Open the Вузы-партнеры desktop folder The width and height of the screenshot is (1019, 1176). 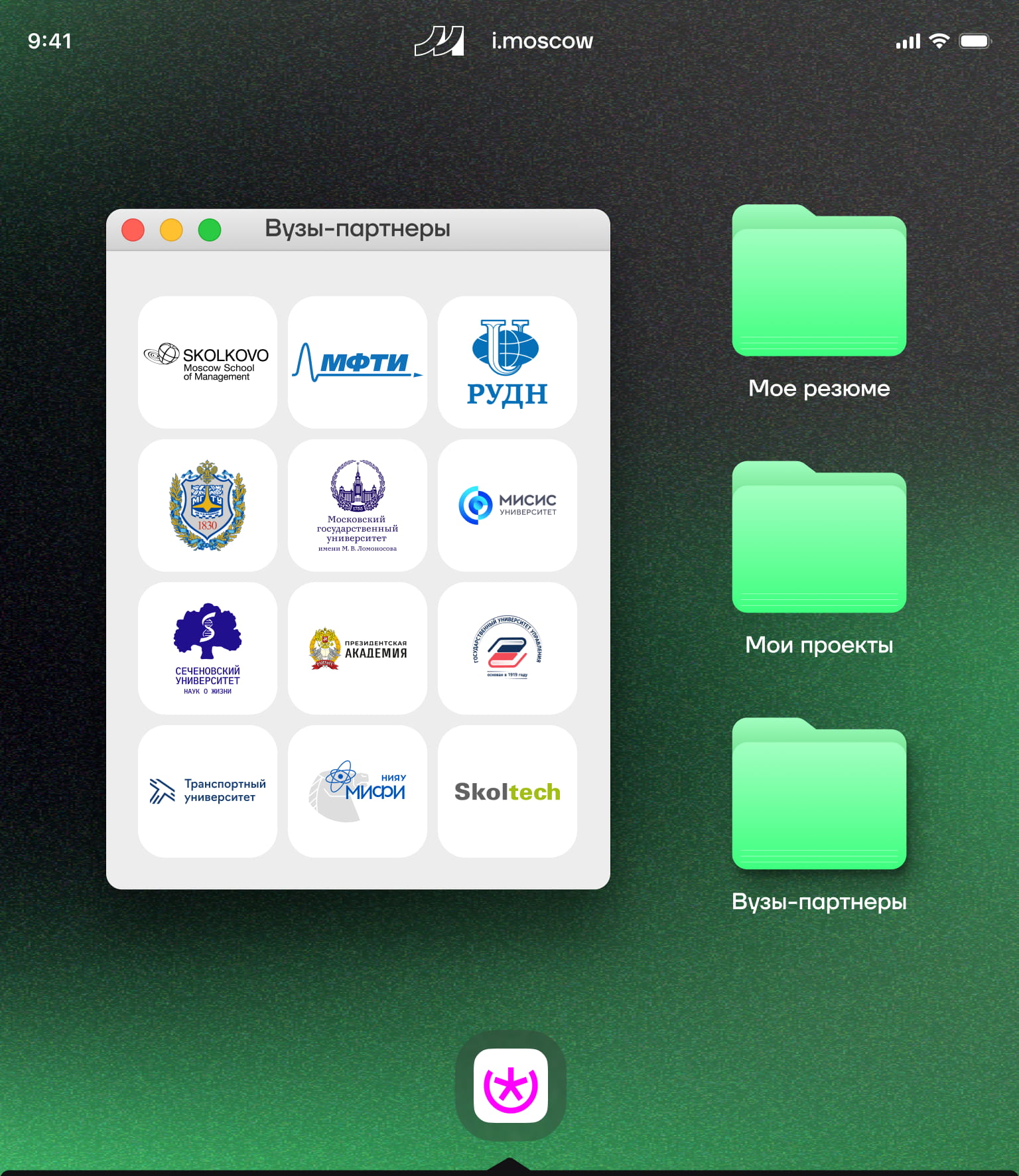819,795
